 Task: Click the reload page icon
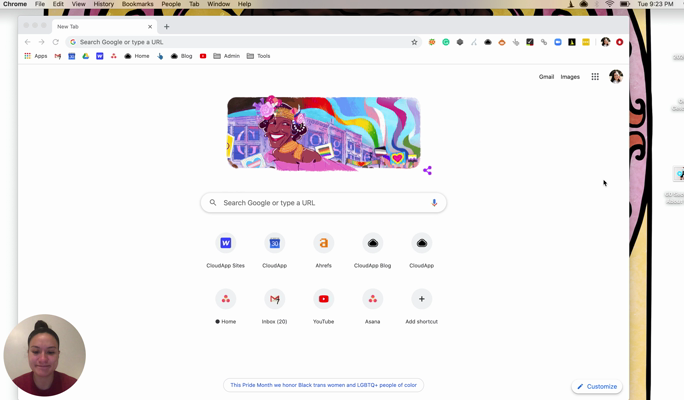pos(56,42)
